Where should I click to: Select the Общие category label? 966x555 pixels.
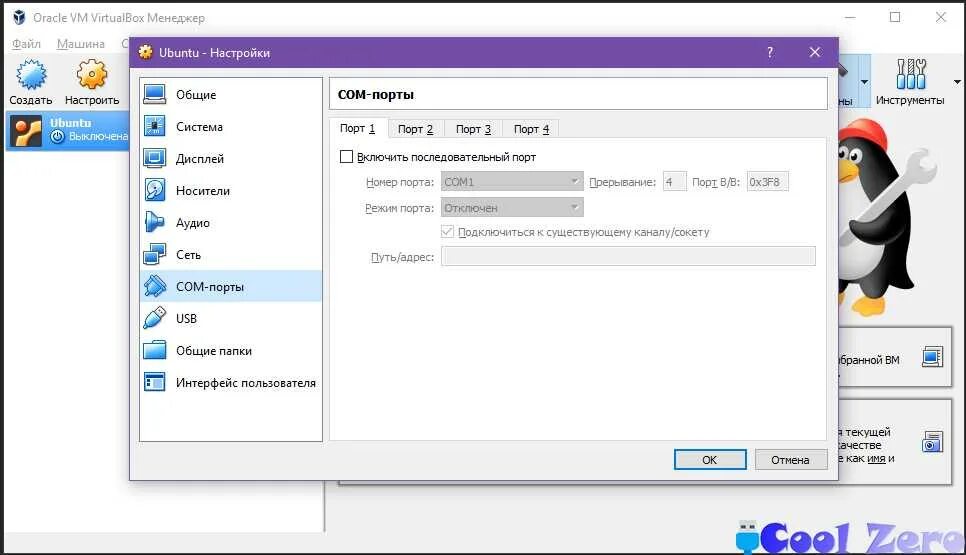pyautogui.click(x=196, y=95)
